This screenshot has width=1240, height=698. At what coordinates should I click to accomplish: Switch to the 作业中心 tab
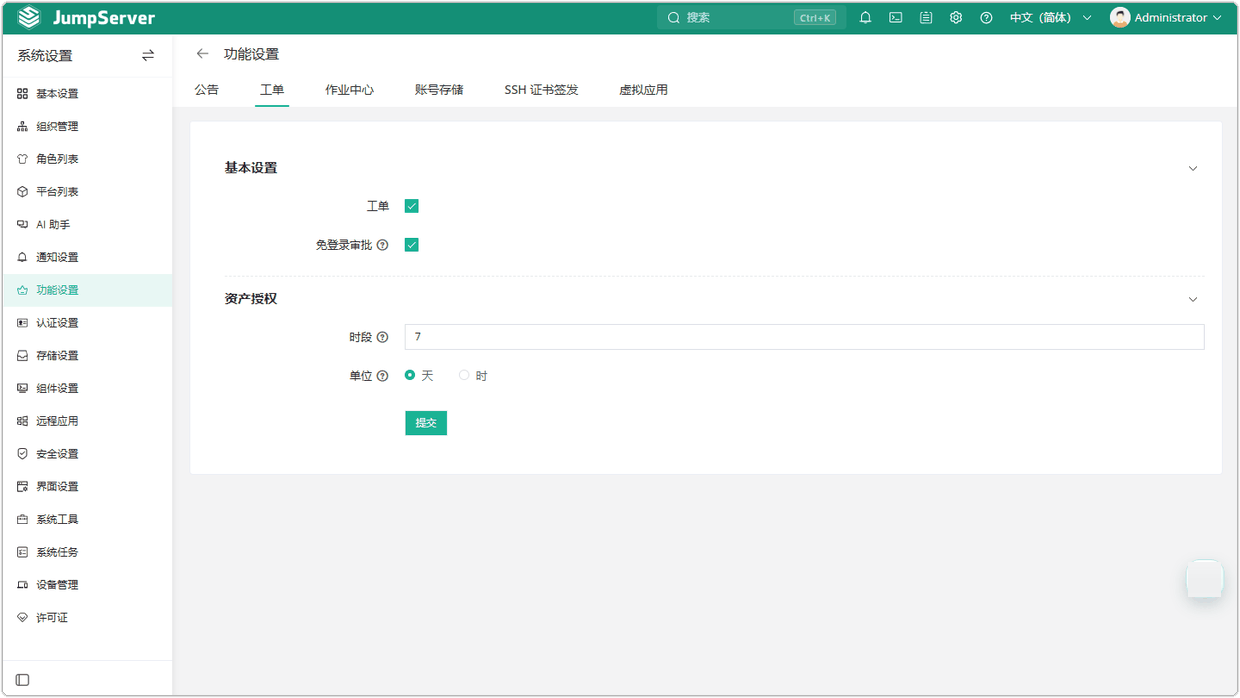pyautogui.click(x=349, y=90)
